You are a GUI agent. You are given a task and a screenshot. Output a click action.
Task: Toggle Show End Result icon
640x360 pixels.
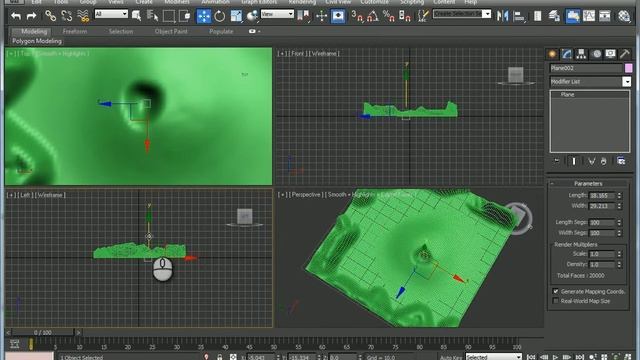(574, 161)
